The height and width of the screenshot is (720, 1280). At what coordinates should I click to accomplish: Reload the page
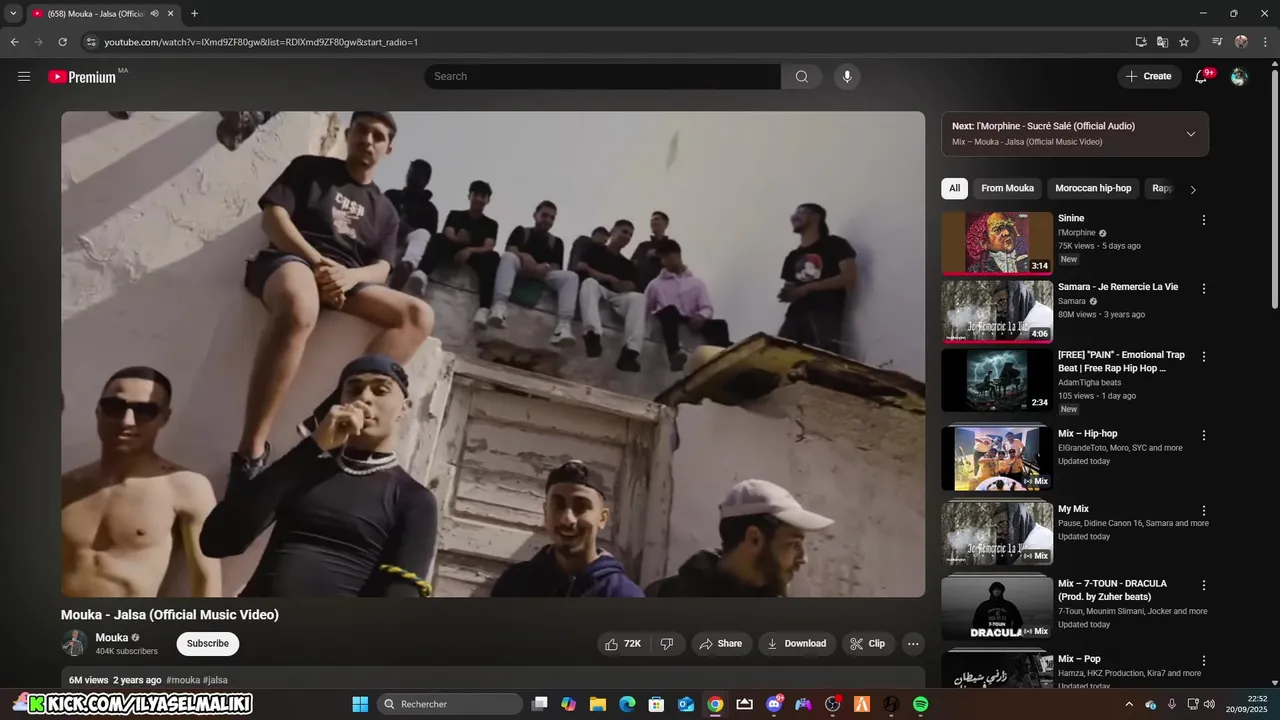62,42
